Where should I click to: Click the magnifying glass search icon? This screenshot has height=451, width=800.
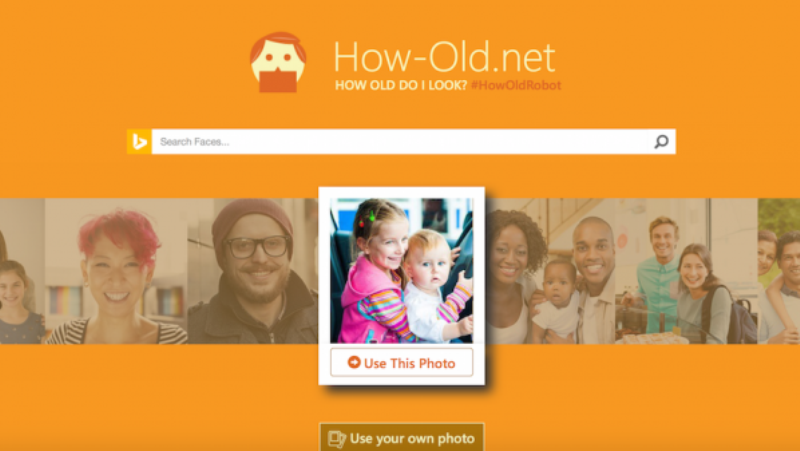click(661, 141)
